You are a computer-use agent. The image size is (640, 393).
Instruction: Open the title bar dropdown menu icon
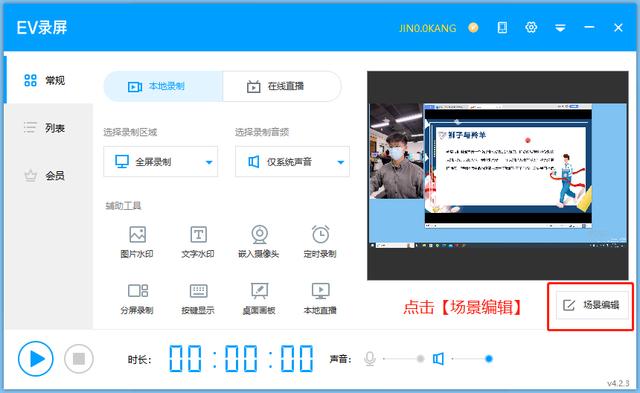[560, 28]
